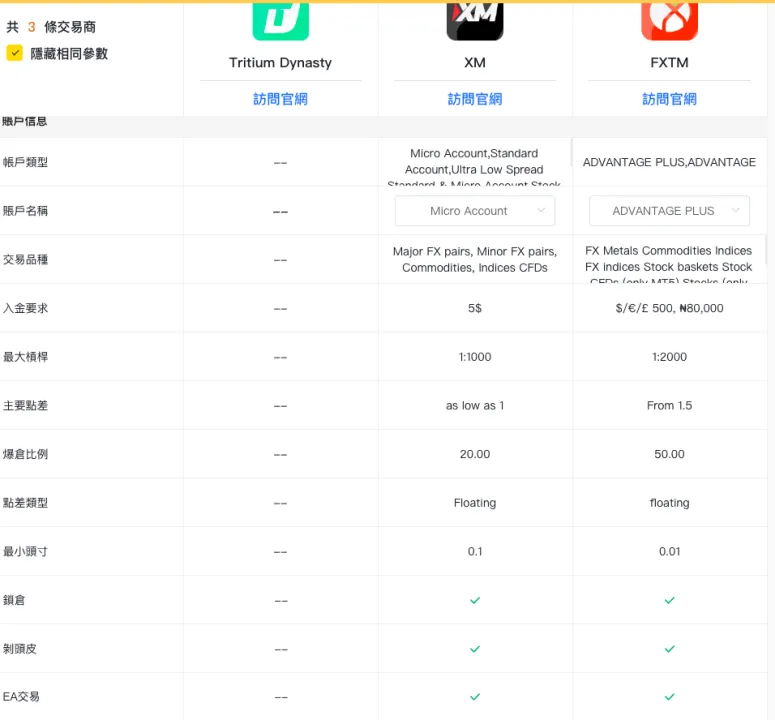
Task: Click the XM EA交易 checkmark
Action: (474, 697)
